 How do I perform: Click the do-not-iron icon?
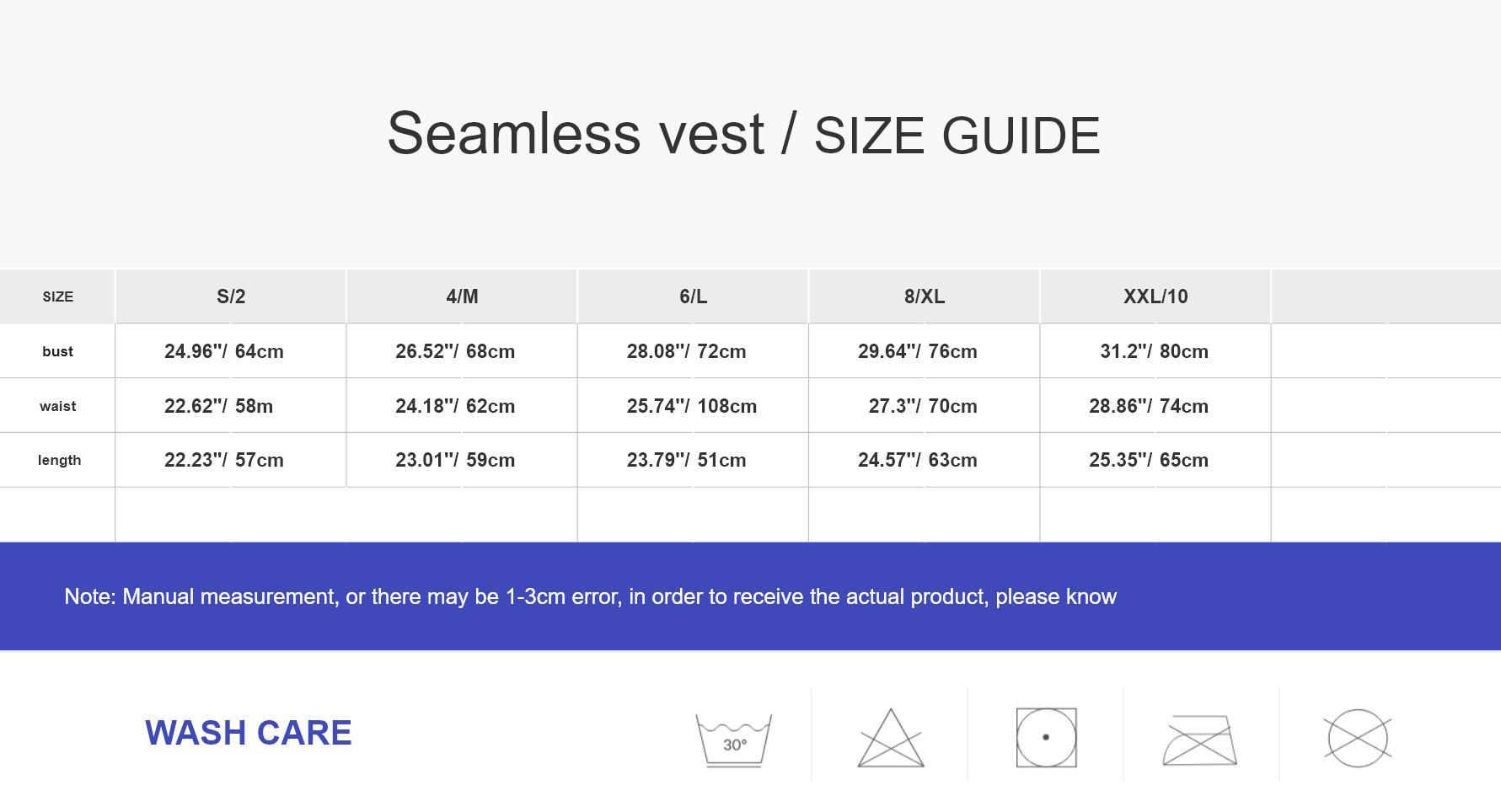click(1199, 740)
